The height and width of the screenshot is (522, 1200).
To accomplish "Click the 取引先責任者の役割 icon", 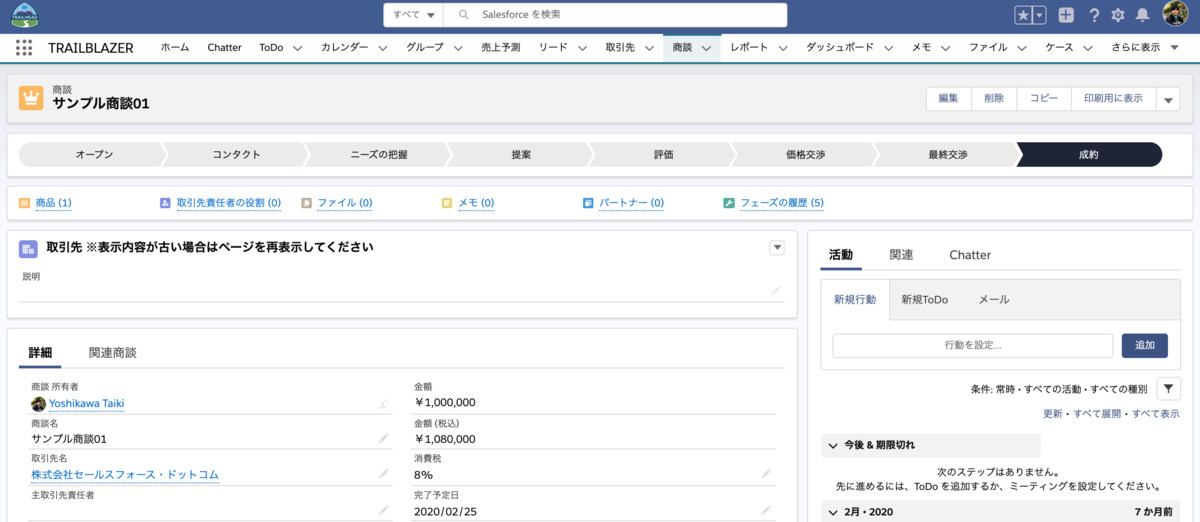I will click(165, 203).
